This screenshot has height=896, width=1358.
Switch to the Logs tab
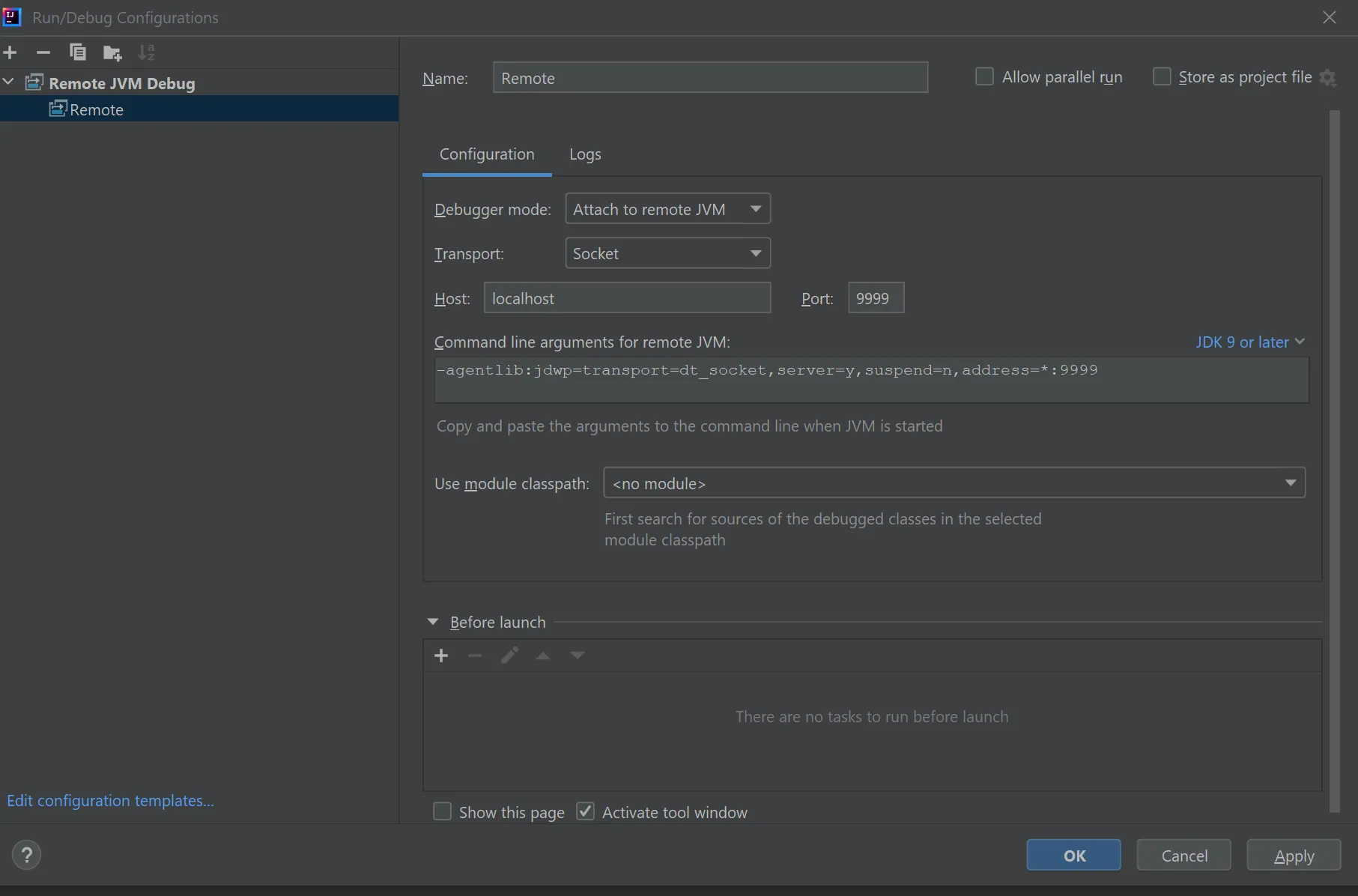pos(585,154)
